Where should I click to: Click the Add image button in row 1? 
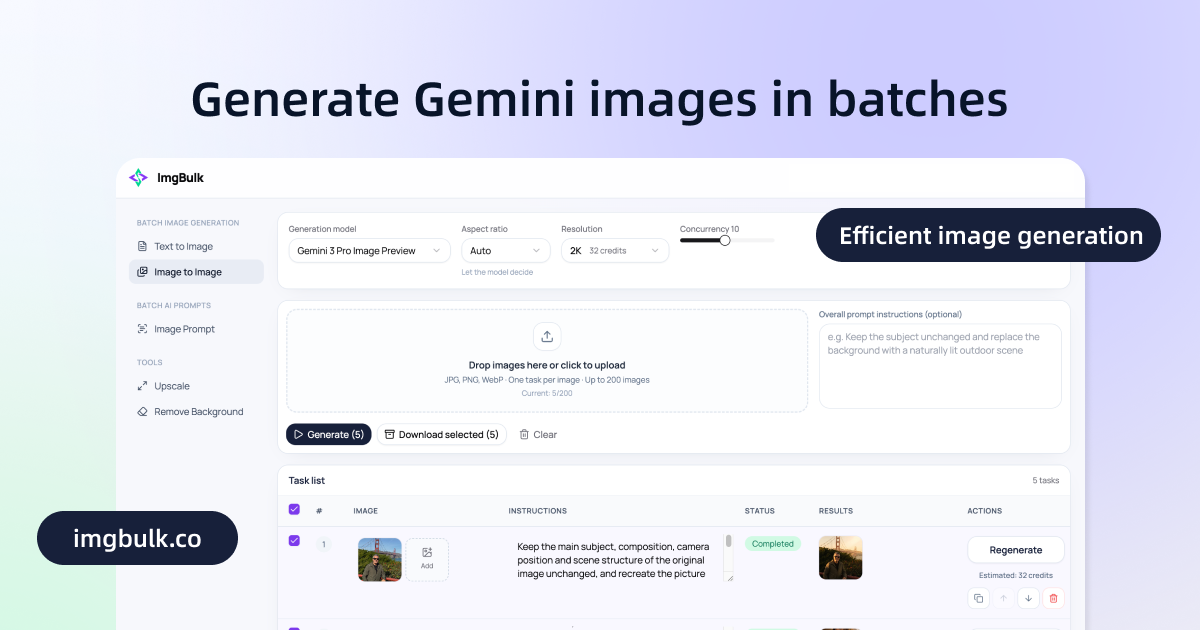pos(427,560)
